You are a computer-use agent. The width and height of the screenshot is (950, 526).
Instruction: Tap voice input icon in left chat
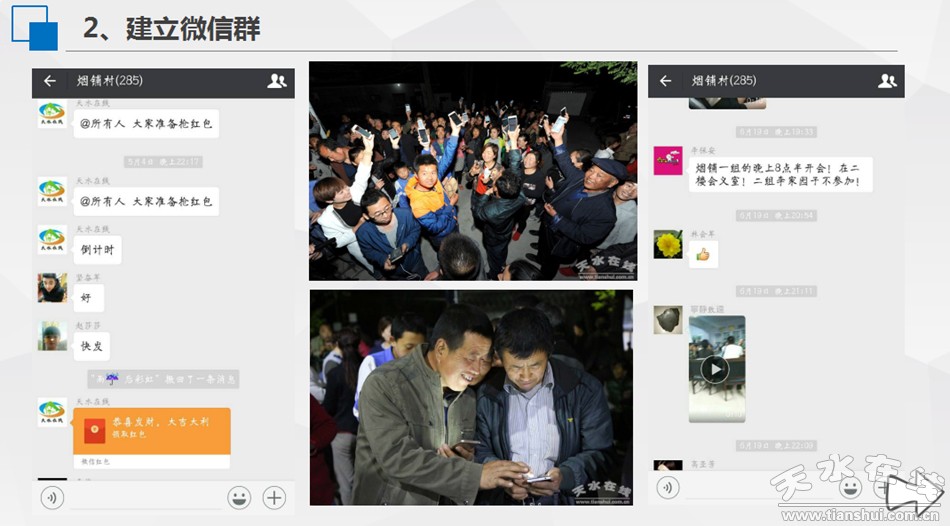pyautogui.click(x=52, y=497)
